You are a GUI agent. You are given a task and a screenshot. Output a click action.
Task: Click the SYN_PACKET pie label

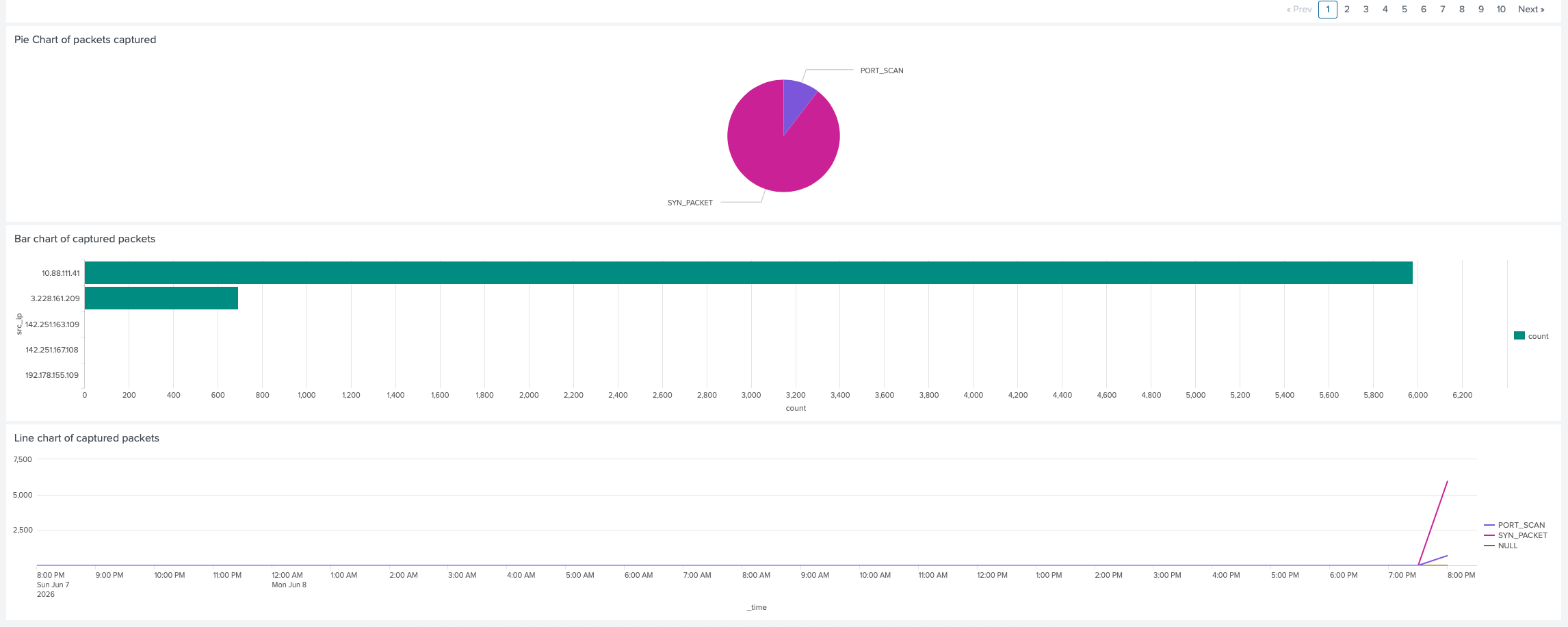690,203
